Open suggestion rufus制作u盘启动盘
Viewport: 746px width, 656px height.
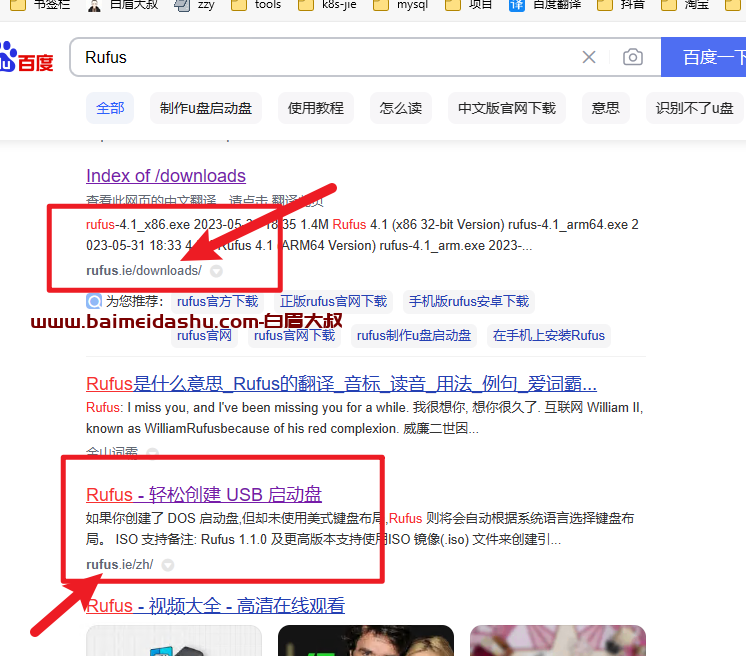(x=413, y=336)
